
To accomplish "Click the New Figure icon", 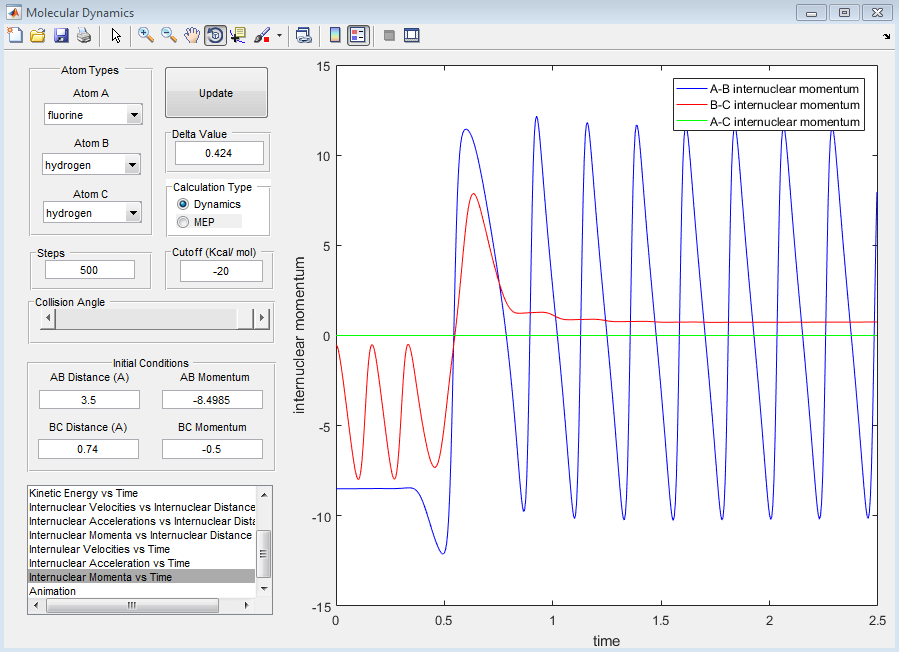I will coord(15,35).
